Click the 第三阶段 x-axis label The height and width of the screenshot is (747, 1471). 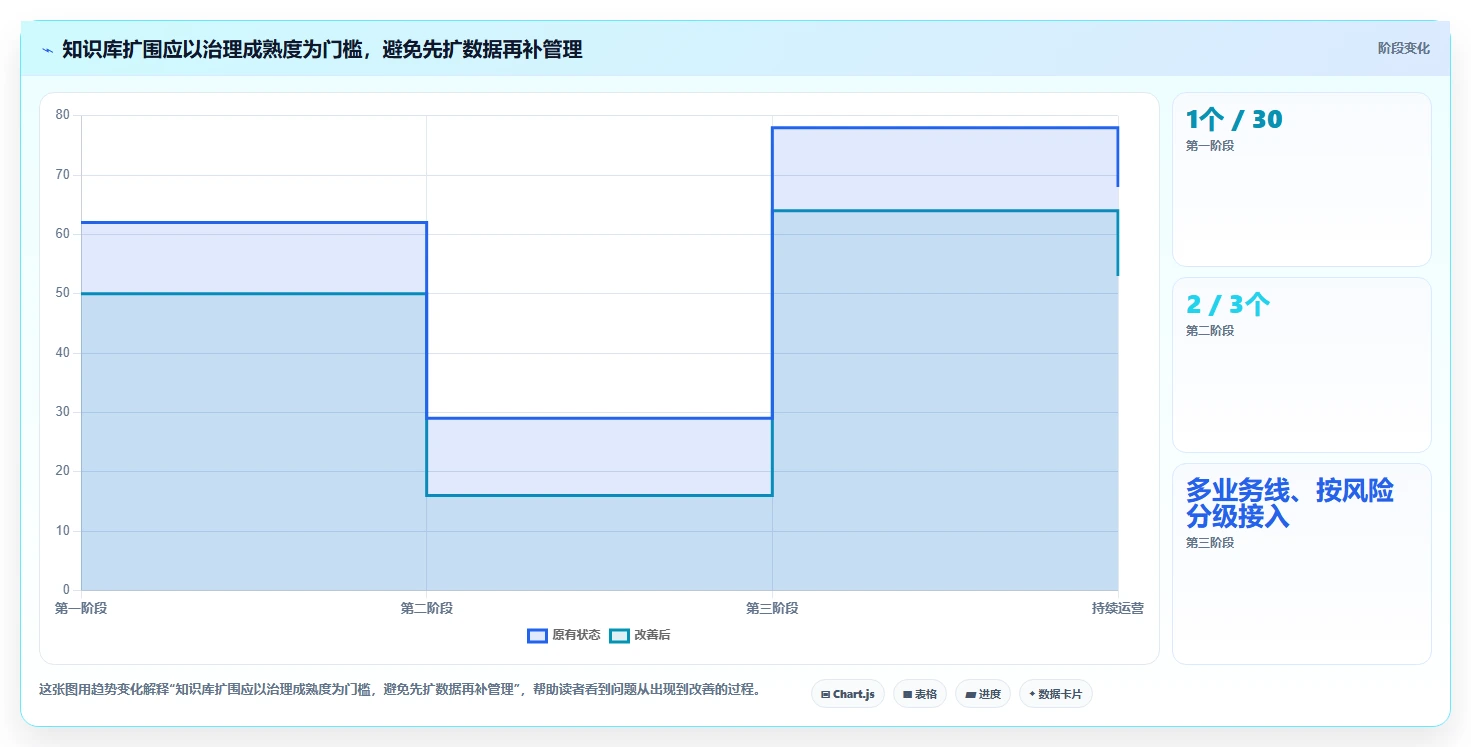(x=772, y=608)
